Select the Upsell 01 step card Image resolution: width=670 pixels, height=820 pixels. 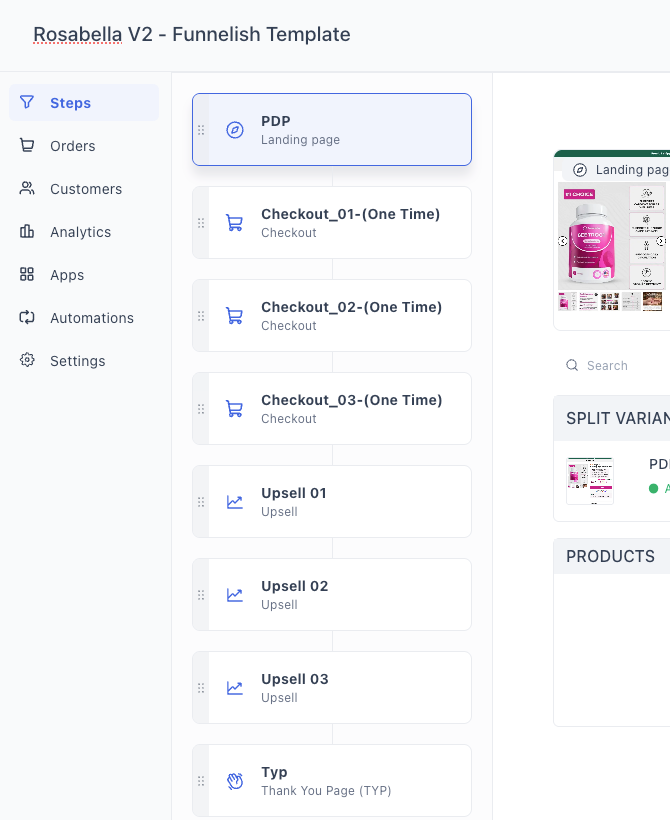click(332, 502)
